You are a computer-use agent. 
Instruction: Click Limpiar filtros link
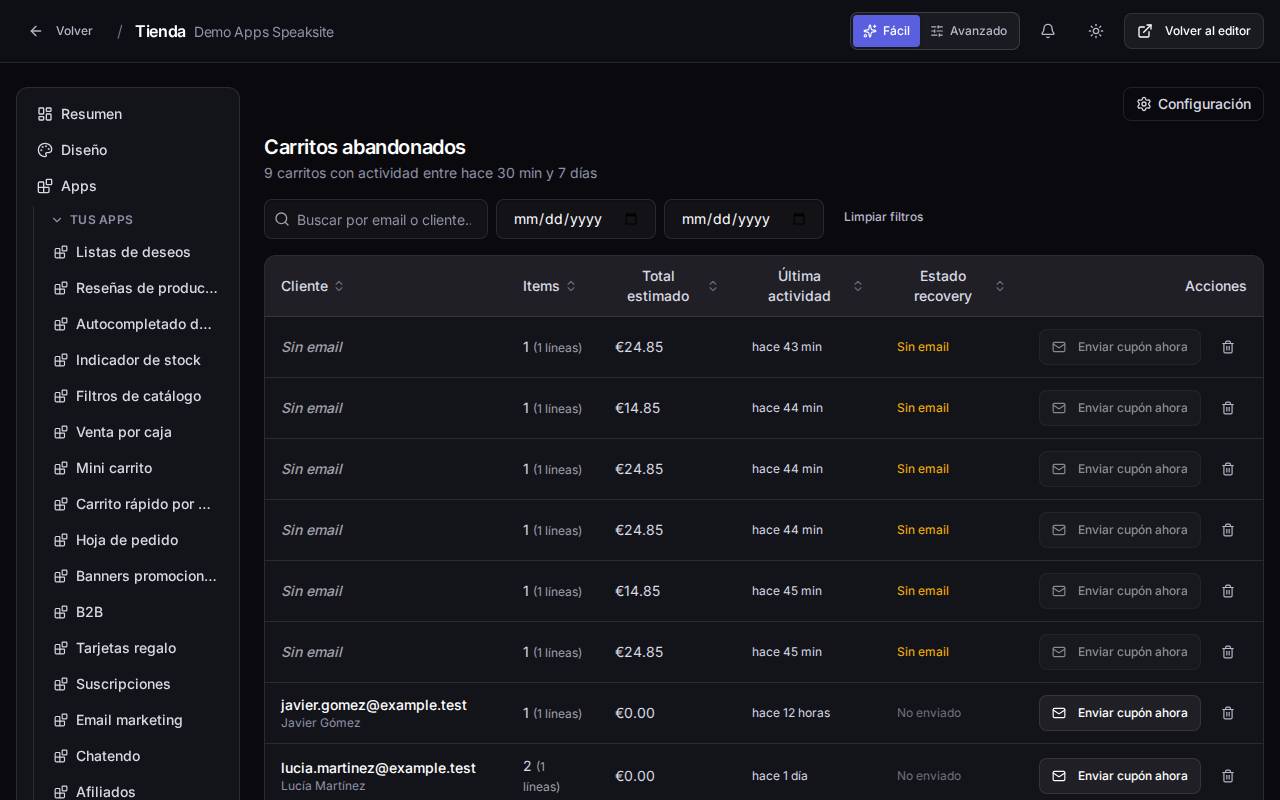coord(884,217)
